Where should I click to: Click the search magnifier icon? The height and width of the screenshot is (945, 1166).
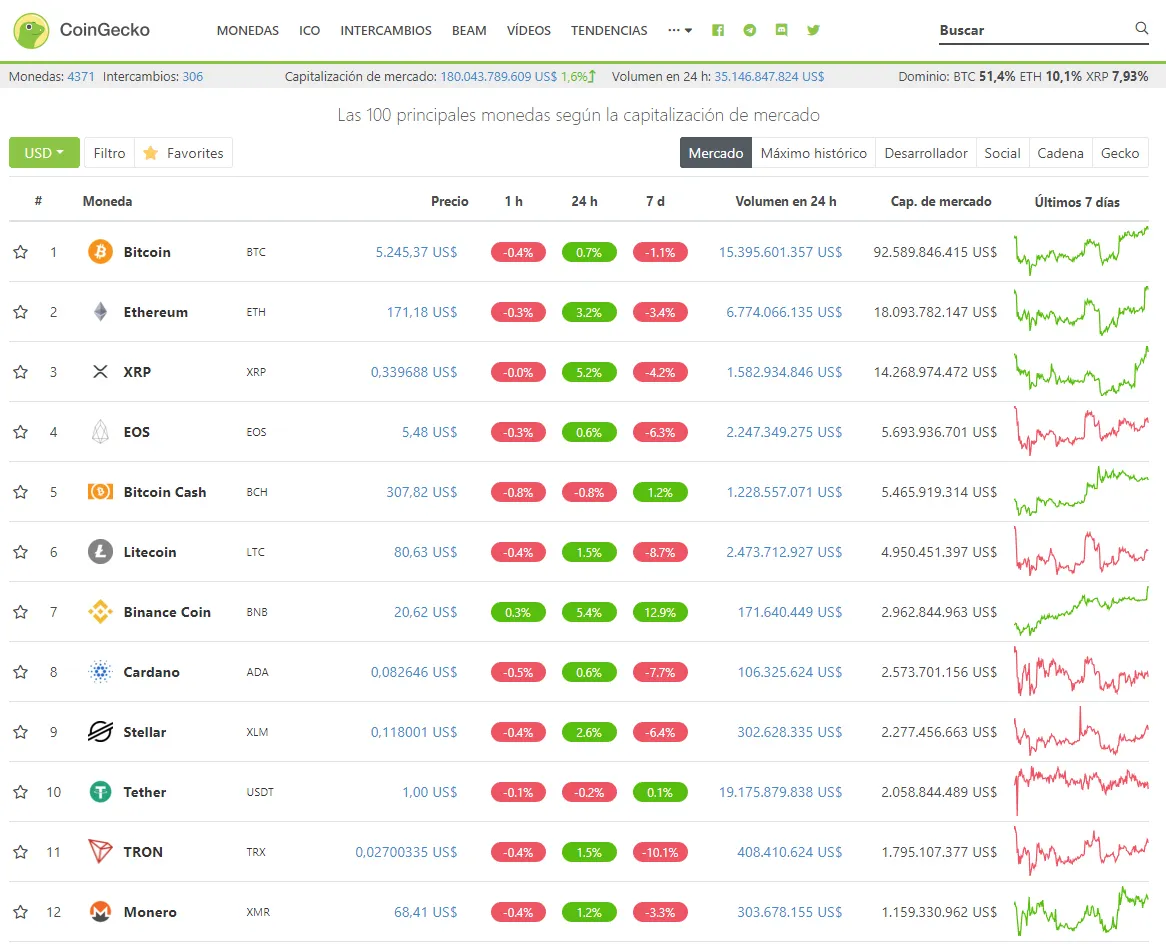click(1141, 28)
